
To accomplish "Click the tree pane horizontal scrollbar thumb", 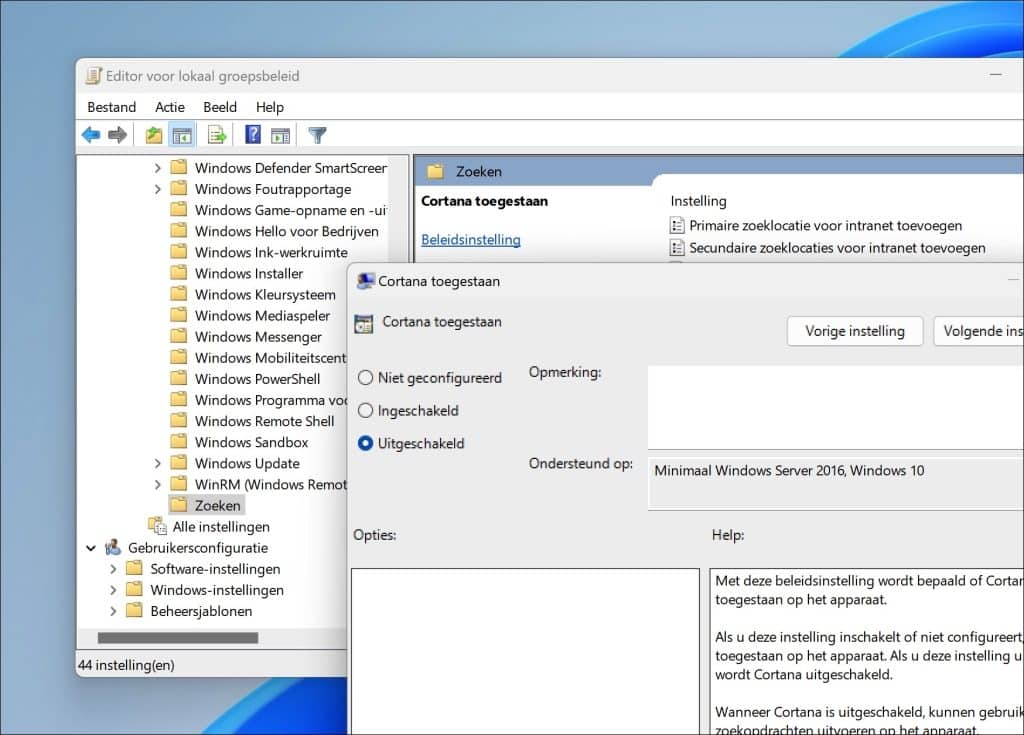I will point(178,638).
